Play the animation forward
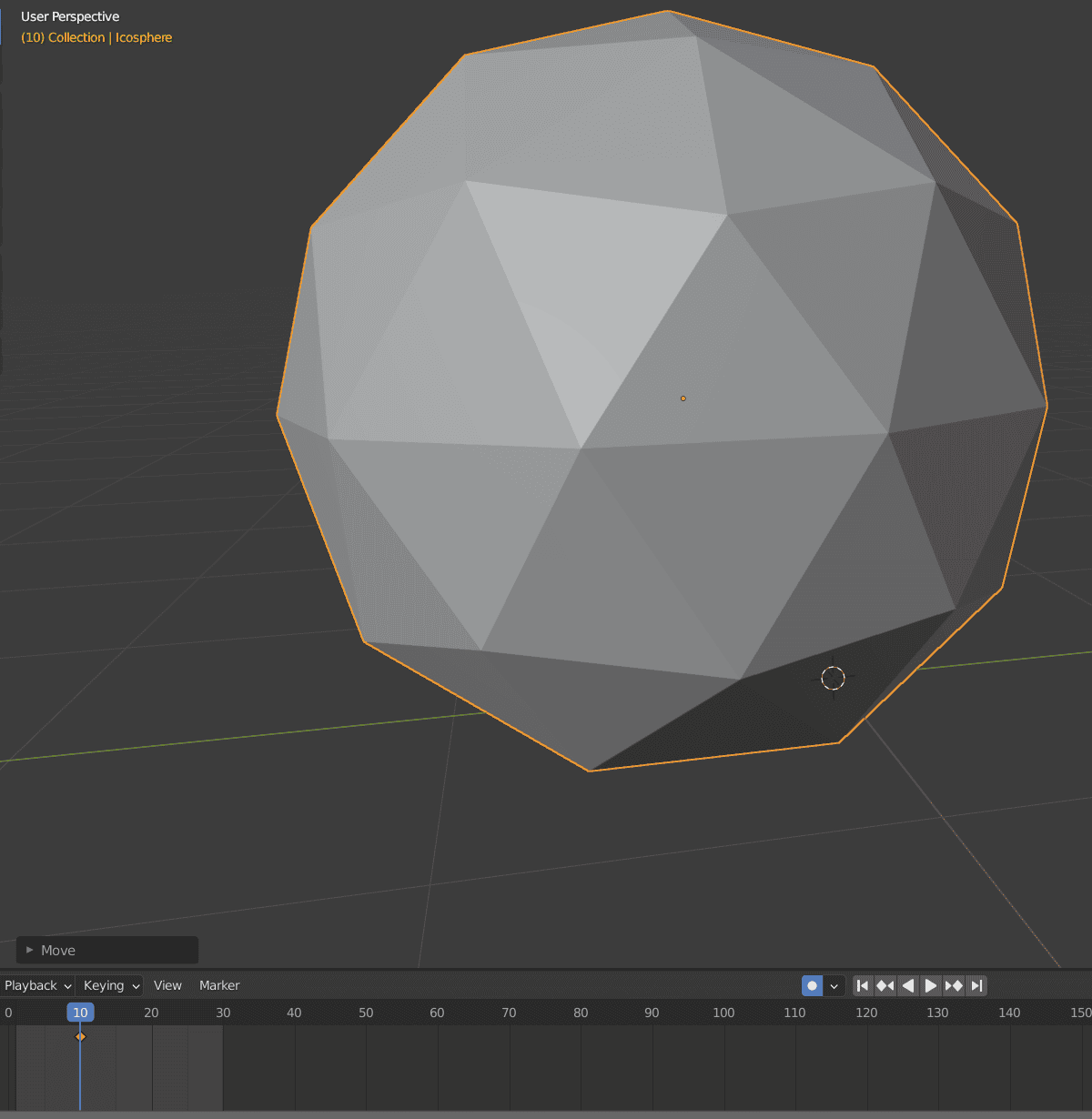The image size is (1092, 1119). coord(930,985)
